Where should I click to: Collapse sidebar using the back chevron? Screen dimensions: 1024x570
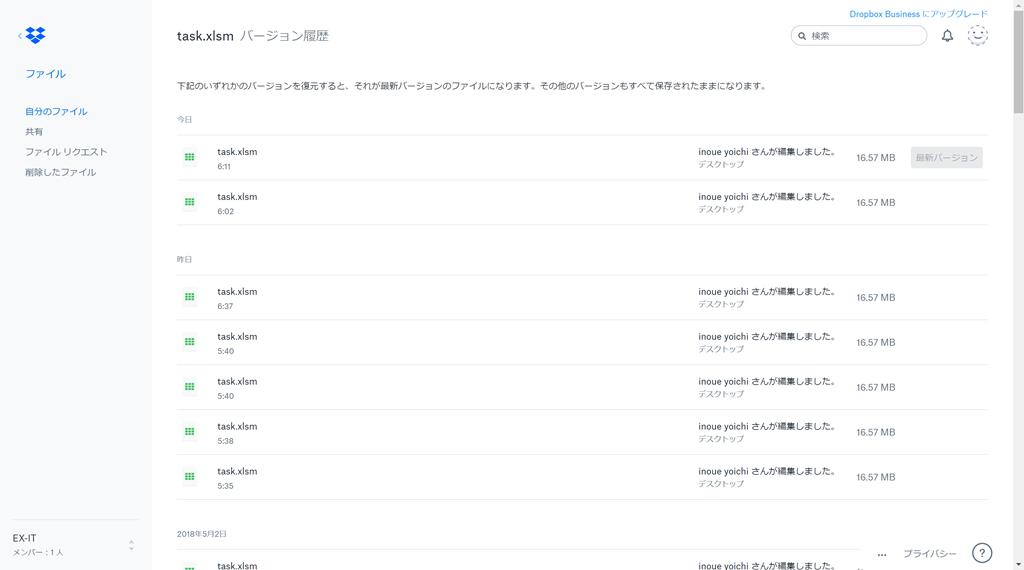[19, 36]
